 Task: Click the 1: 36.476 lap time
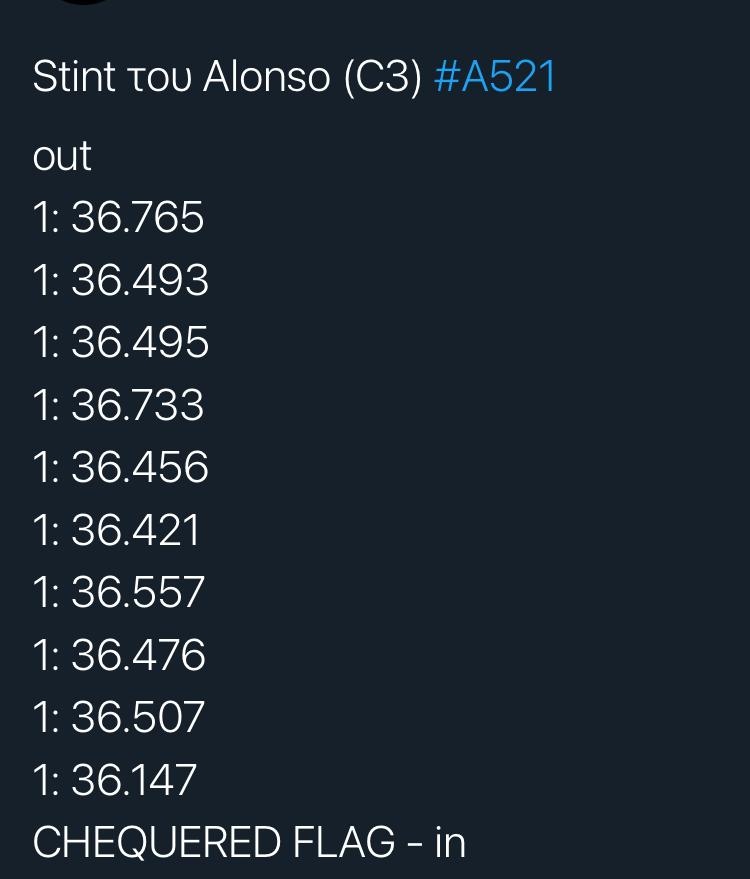[x=119, y=655]
